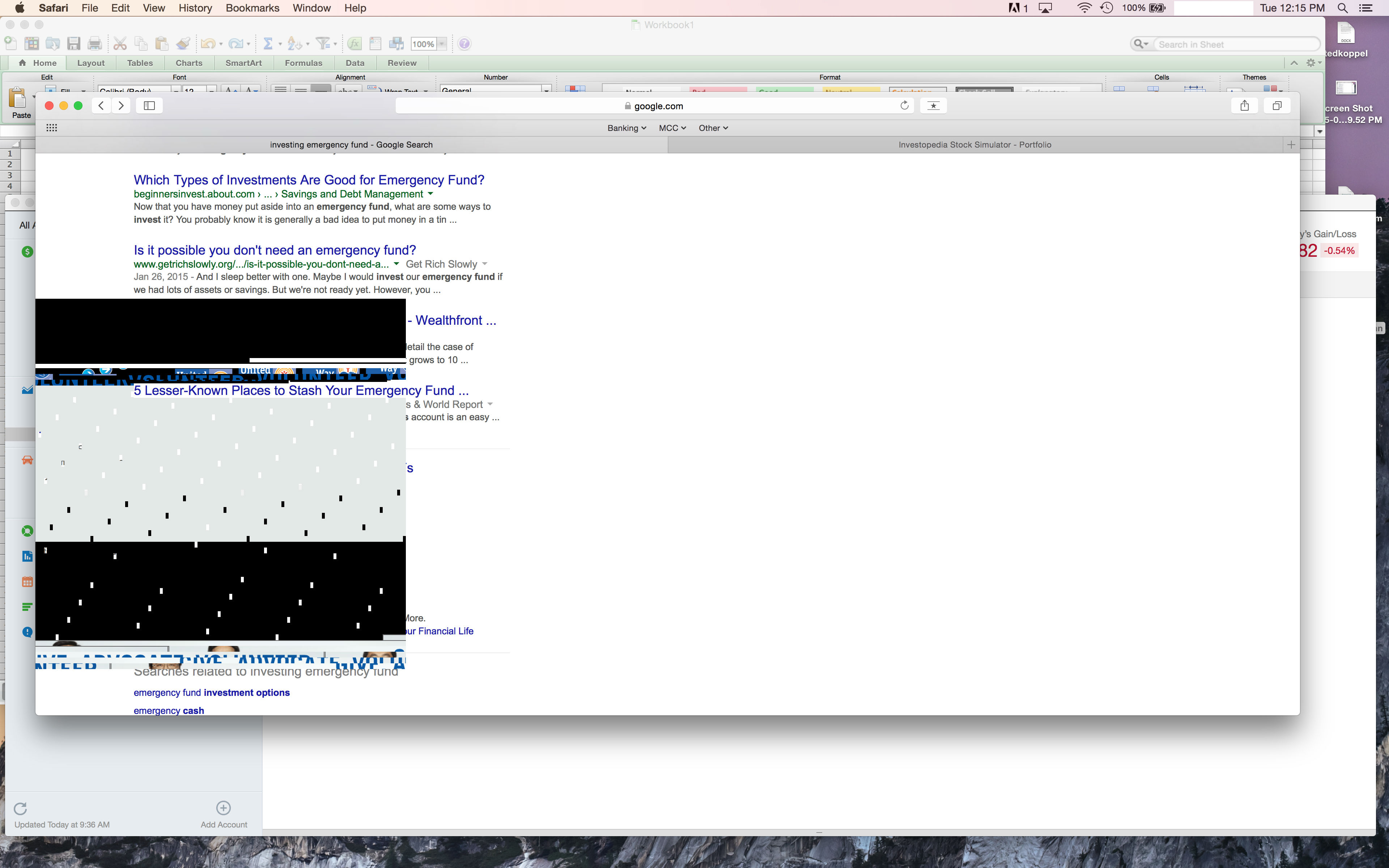Open the Bookmarks menu in menu bar
The height and width of the screenshot is (868, 1389).
252,8
